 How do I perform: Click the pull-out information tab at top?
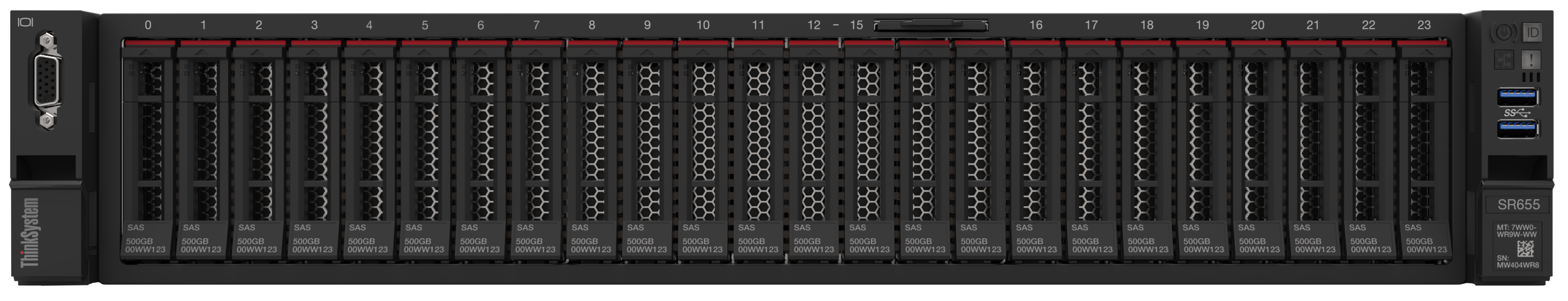(x=930, y=26)
